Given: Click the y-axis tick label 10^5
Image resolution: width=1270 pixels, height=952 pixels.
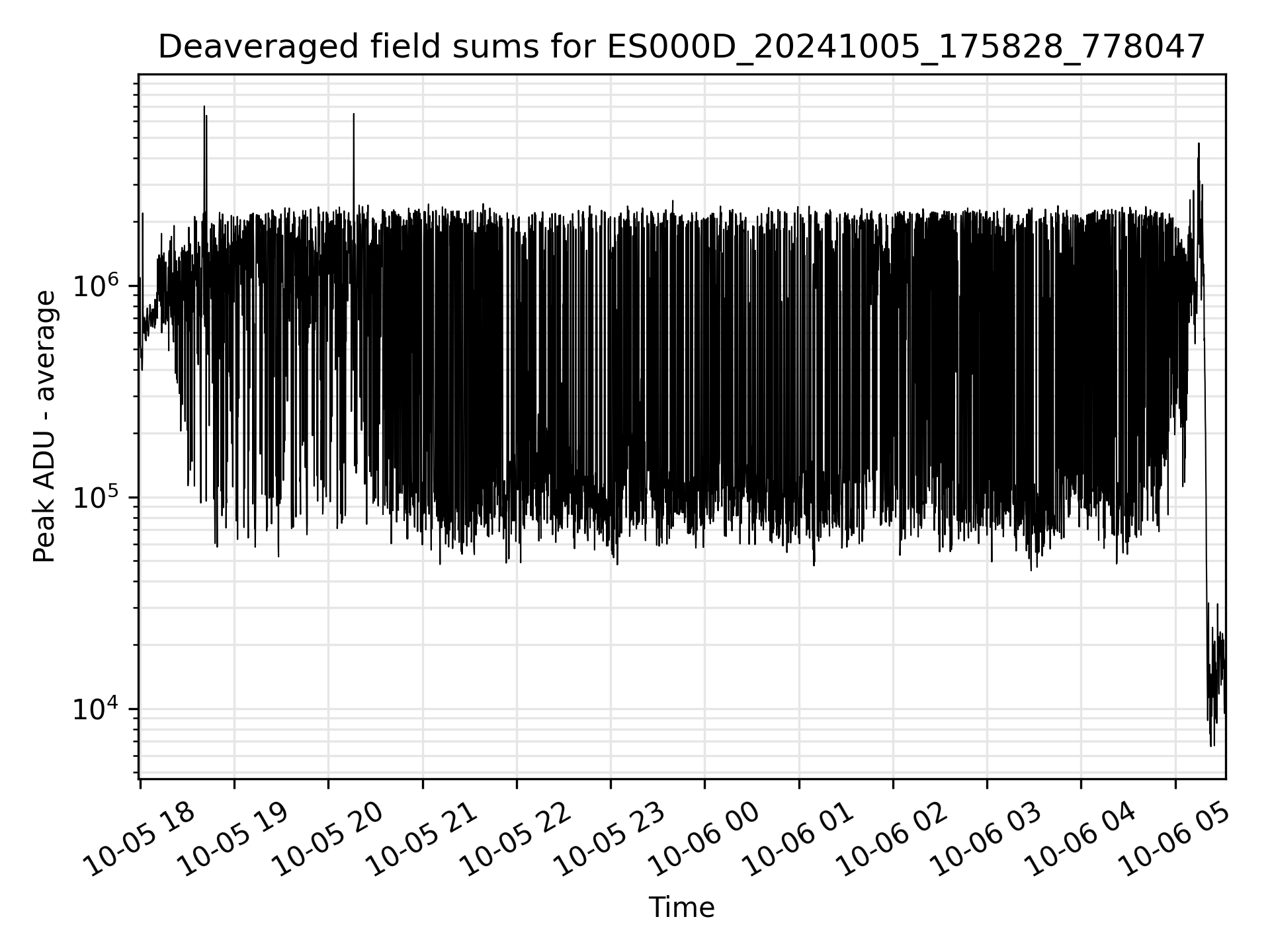Looking at the screenshot, I should click(96, 496).
